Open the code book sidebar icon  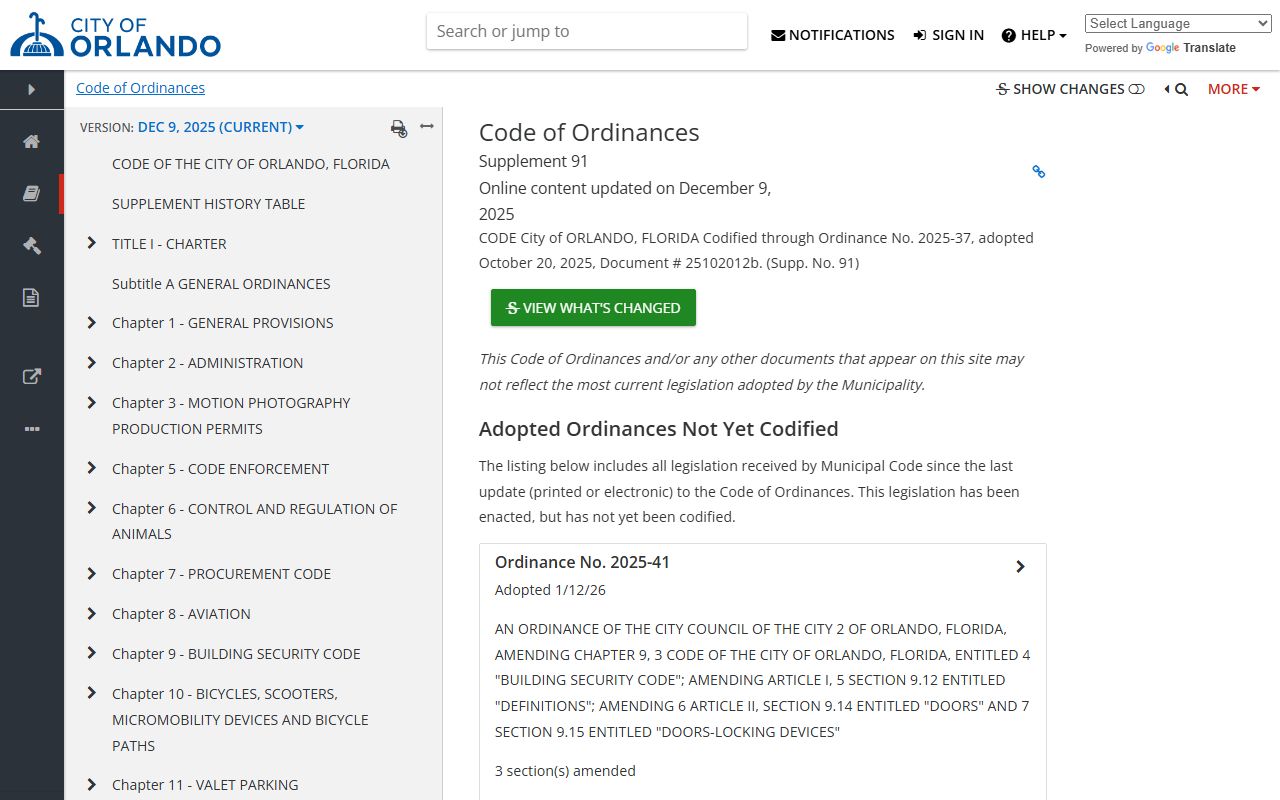pos(32,193)
